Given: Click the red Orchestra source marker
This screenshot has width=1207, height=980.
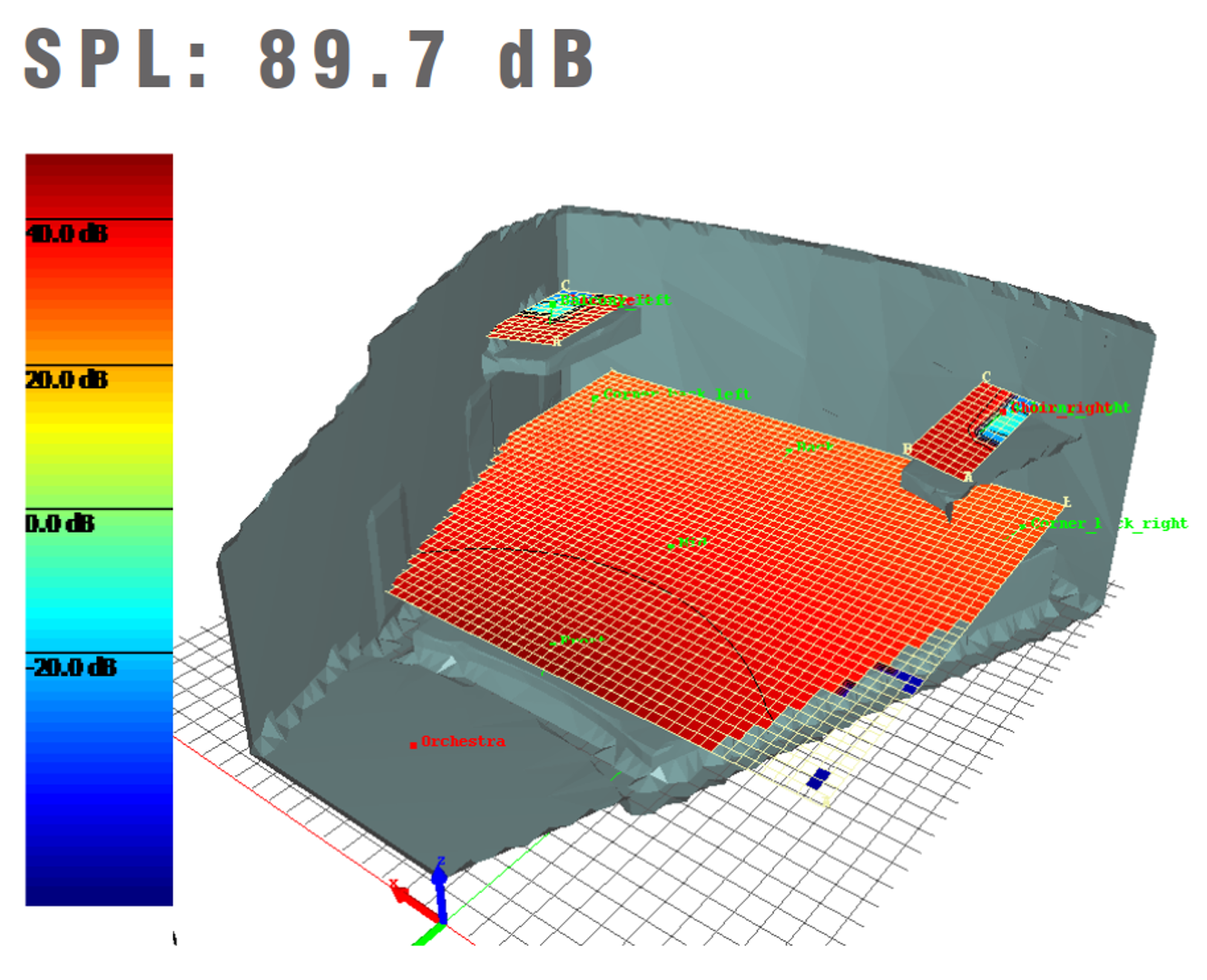Looking at the screenshot, I should pyautogui.click(x=414, y=745).
